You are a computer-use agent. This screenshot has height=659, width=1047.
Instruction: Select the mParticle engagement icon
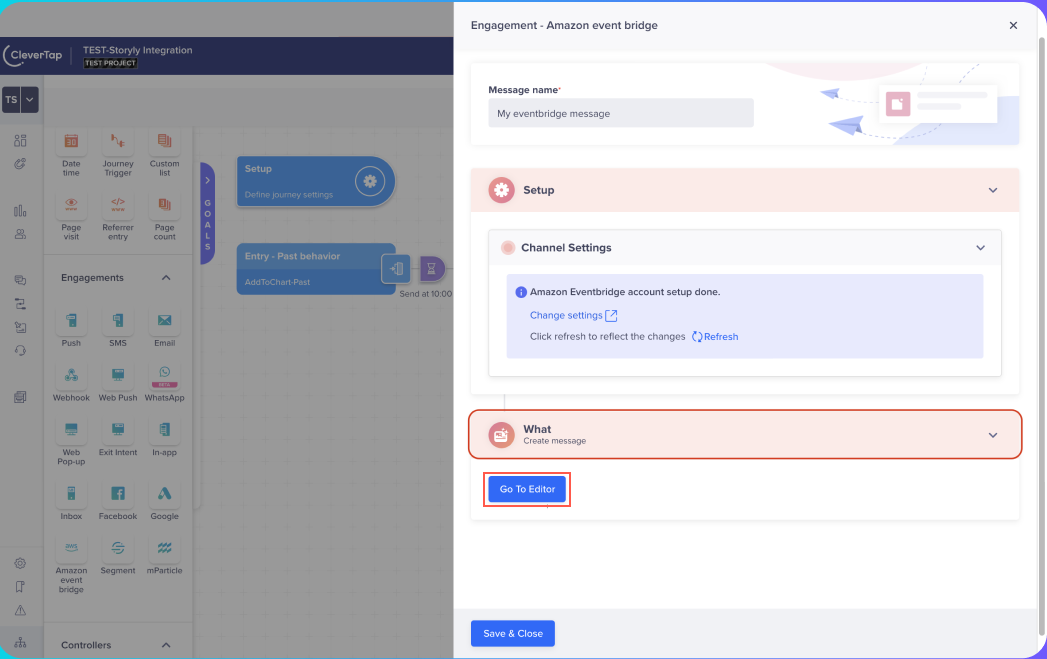tap(164, 548)
